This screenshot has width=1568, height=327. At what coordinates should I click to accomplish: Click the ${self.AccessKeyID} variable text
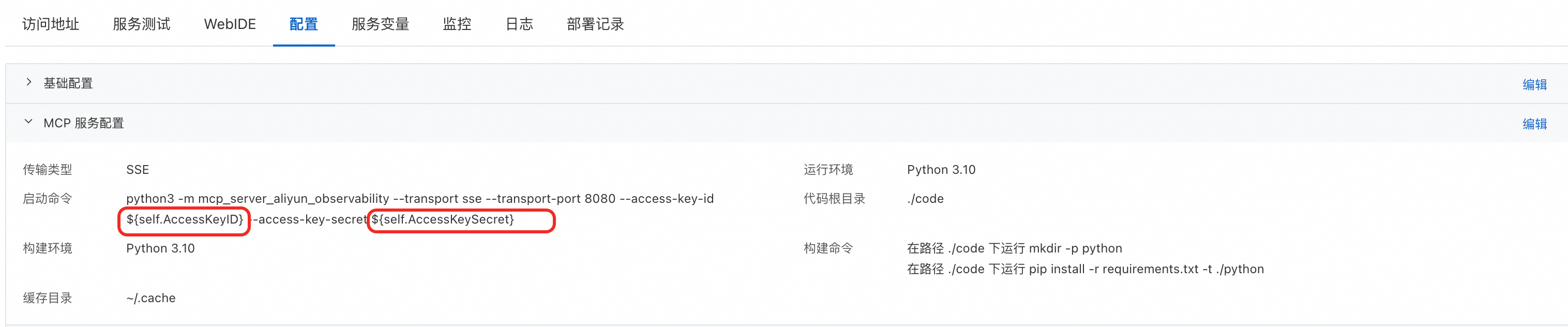tap(185, 219)
